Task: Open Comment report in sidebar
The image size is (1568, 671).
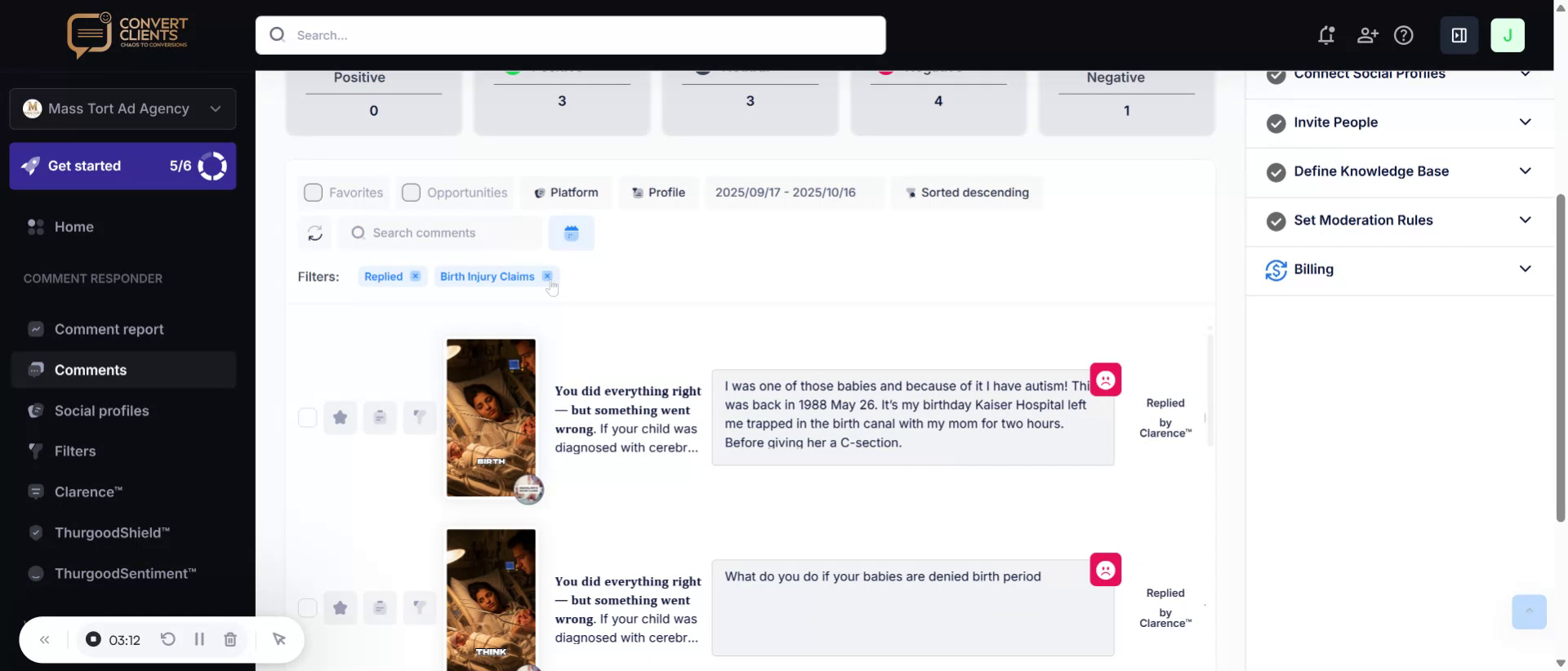Action: 122,329
